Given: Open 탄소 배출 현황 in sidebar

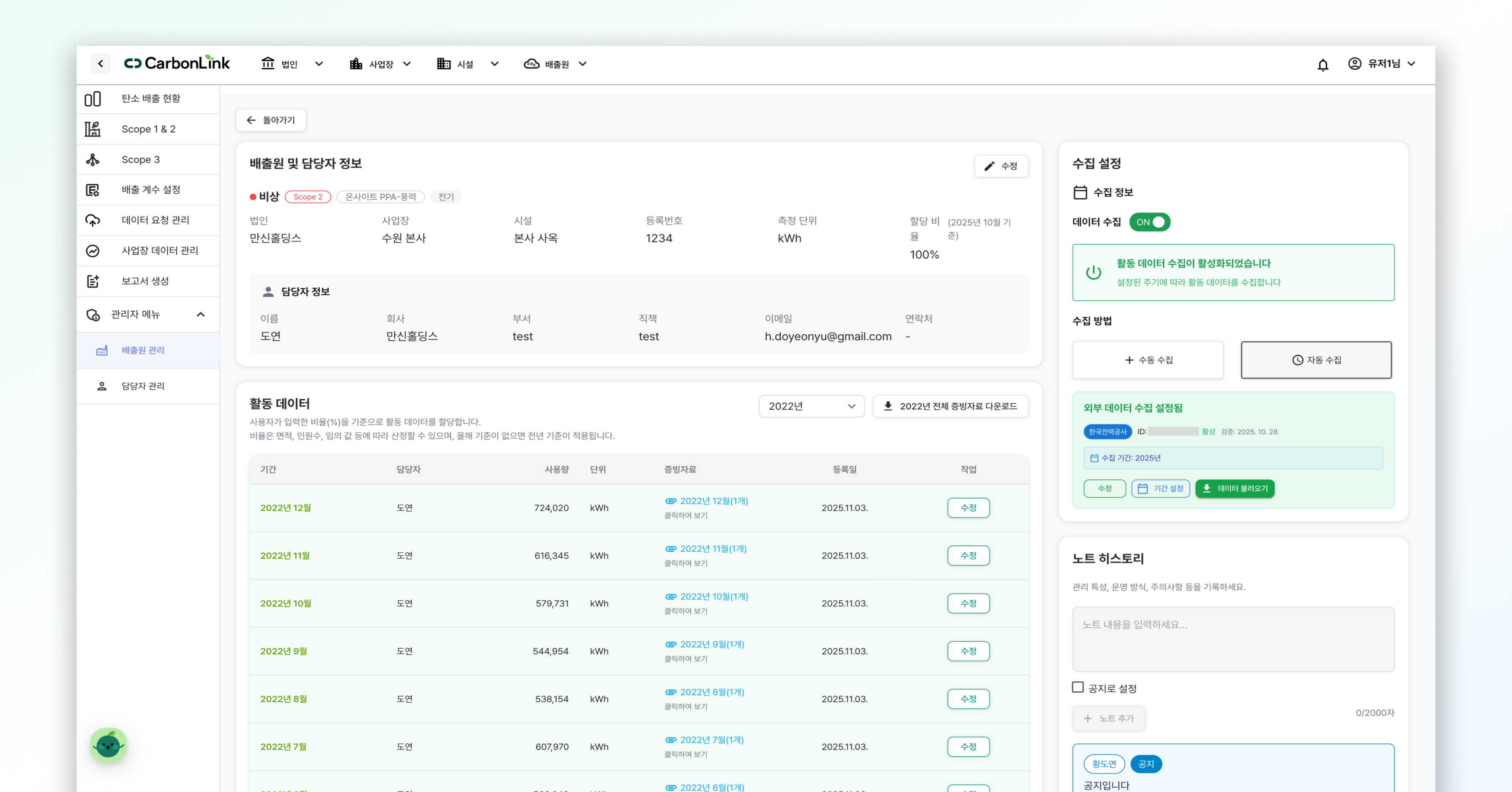Looking at the screenshot, I should click(x=149, y=99).
